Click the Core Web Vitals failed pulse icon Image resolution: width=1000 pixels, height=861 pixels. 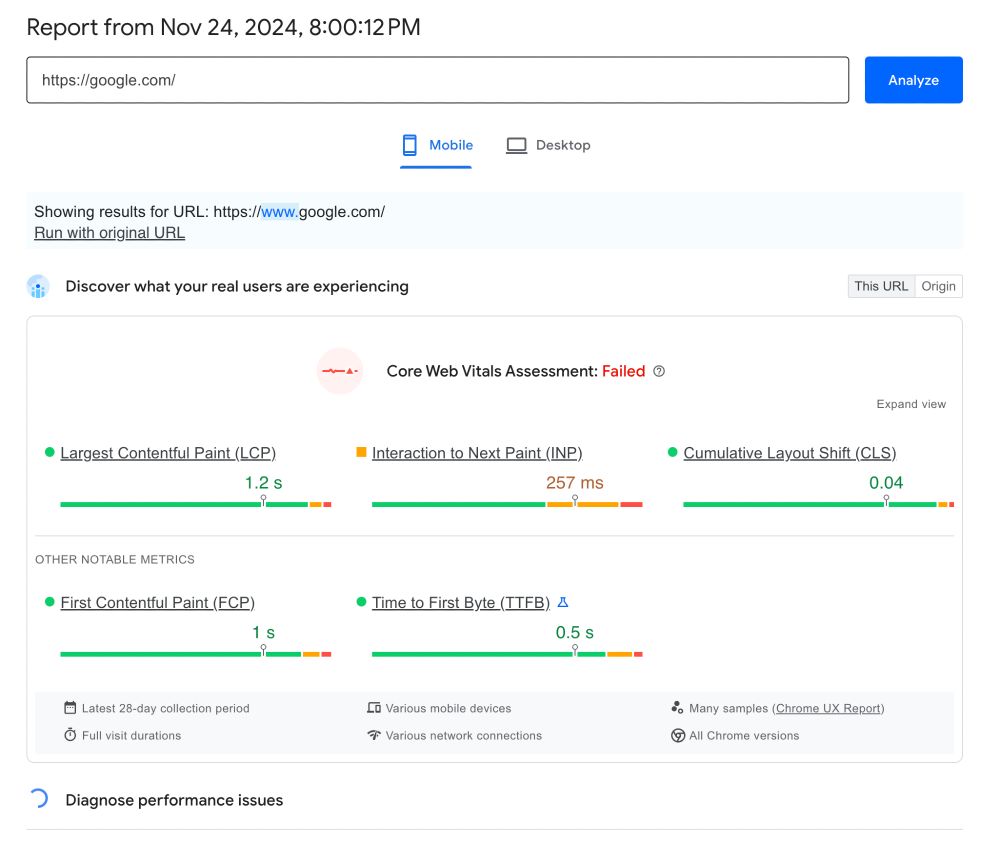[340, 371]
